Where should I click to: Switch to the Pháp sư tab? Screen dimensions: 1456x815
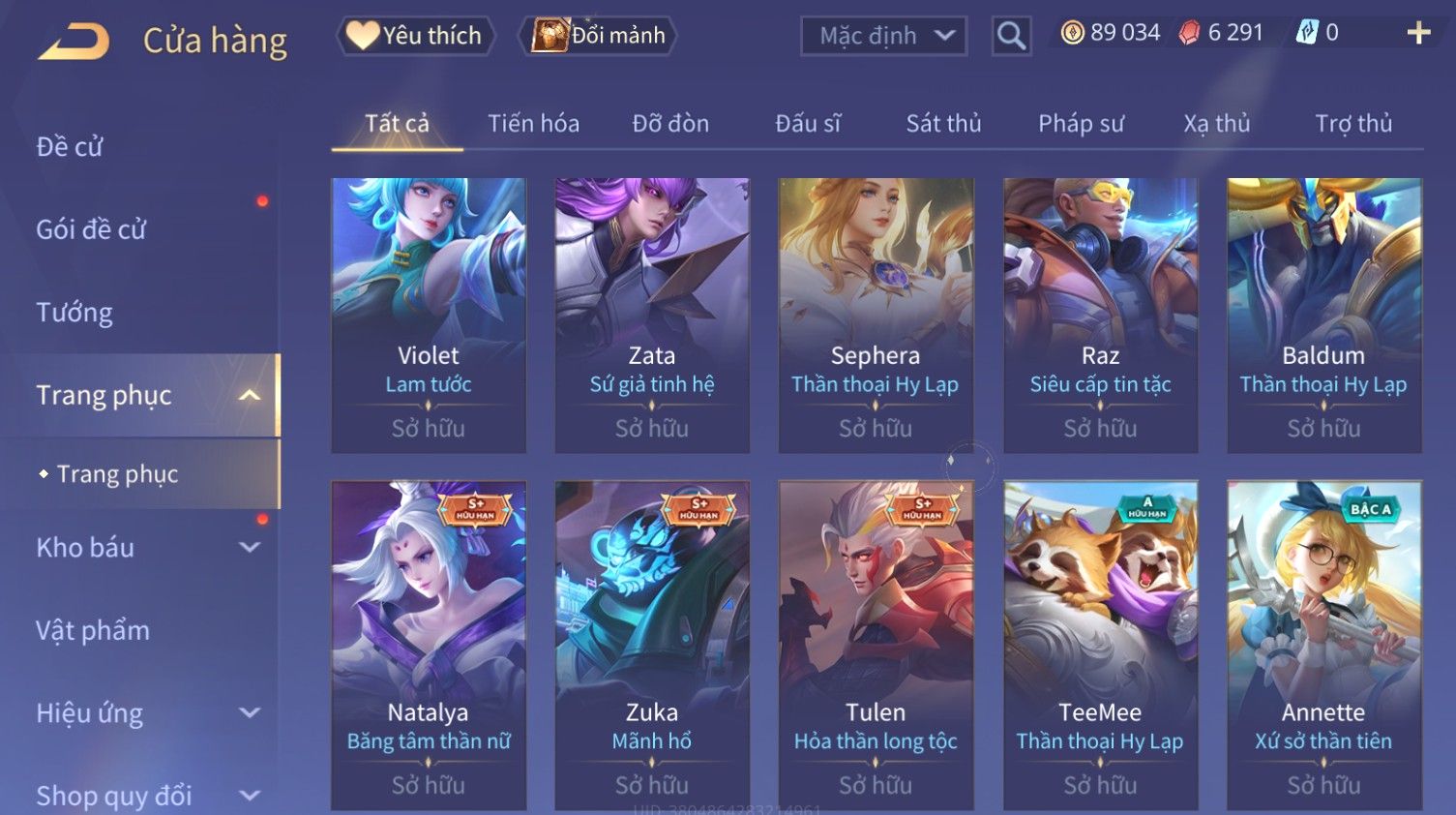[1081, 124]
